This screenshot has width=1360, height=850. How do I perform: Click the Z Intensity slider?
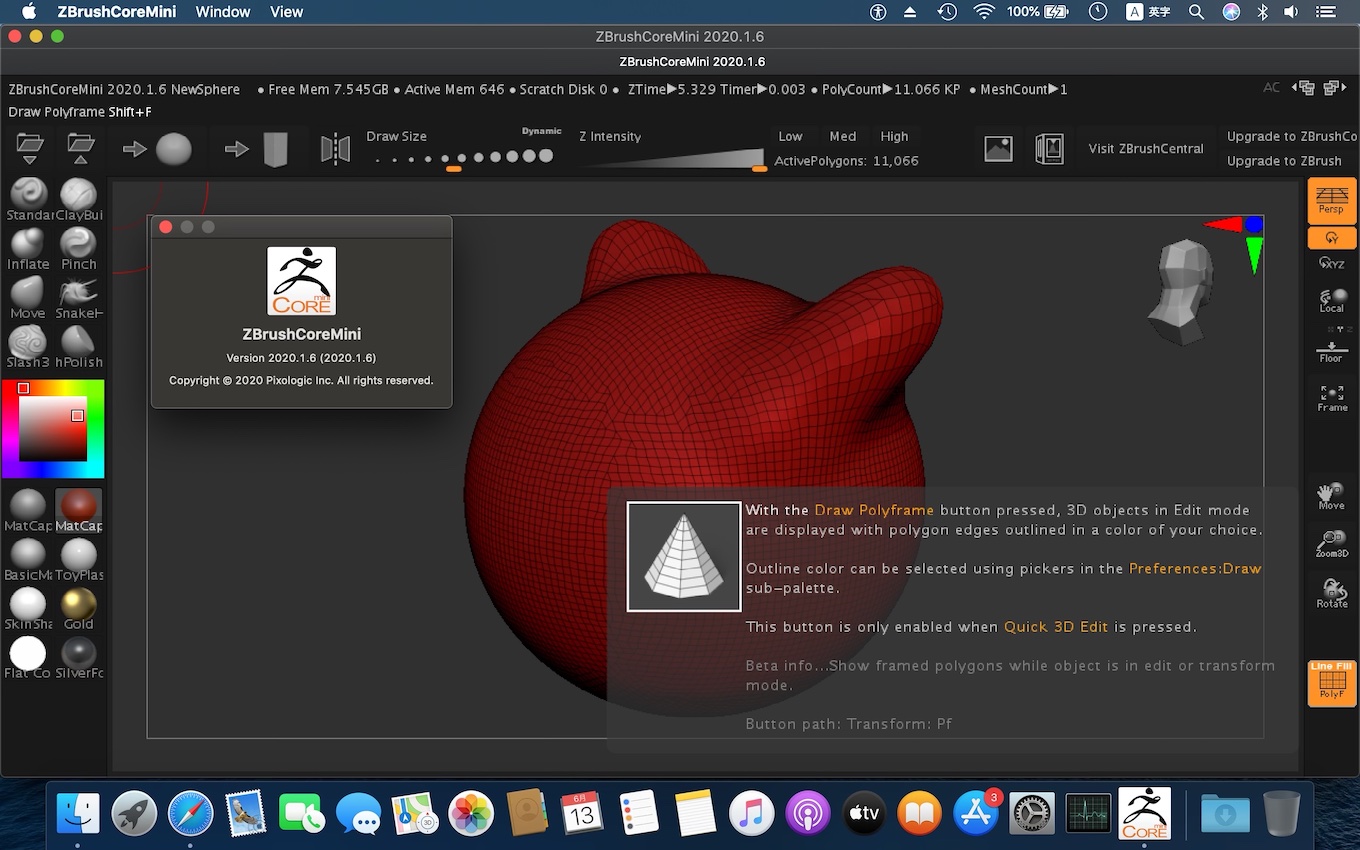pos(671,158)
